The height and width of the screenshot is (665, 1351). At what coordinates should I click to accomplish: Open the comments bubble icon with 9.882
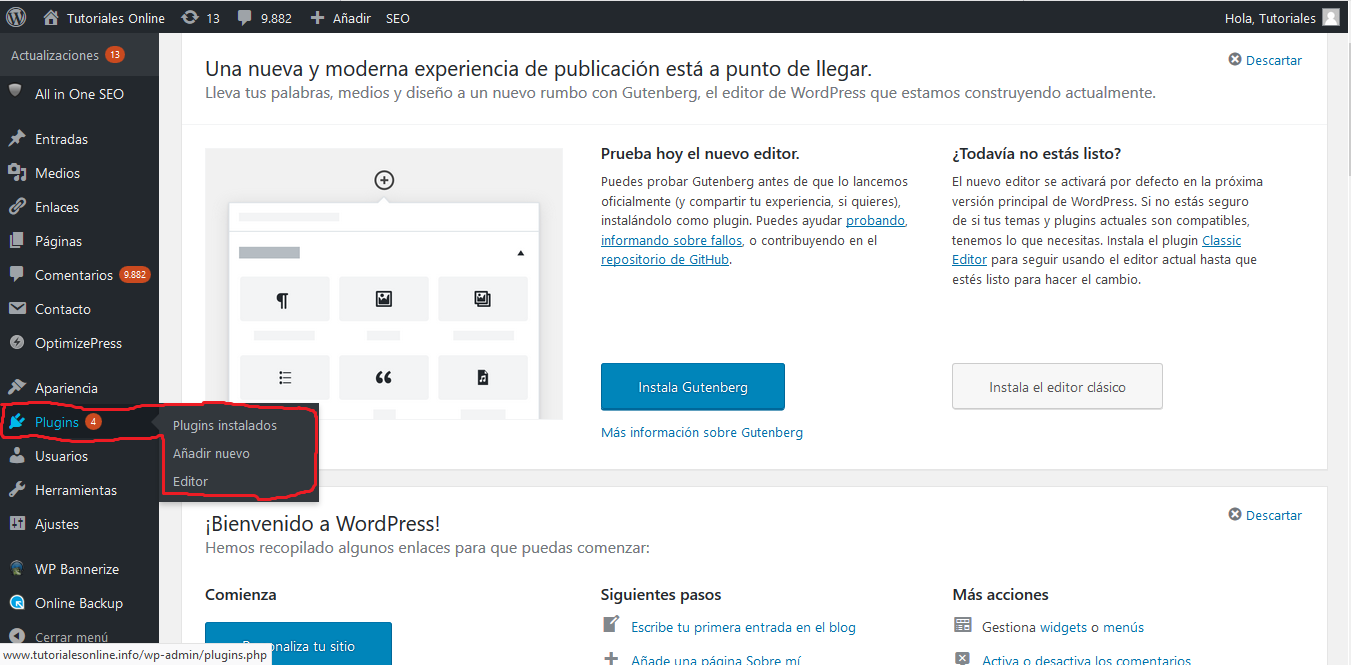245,18
